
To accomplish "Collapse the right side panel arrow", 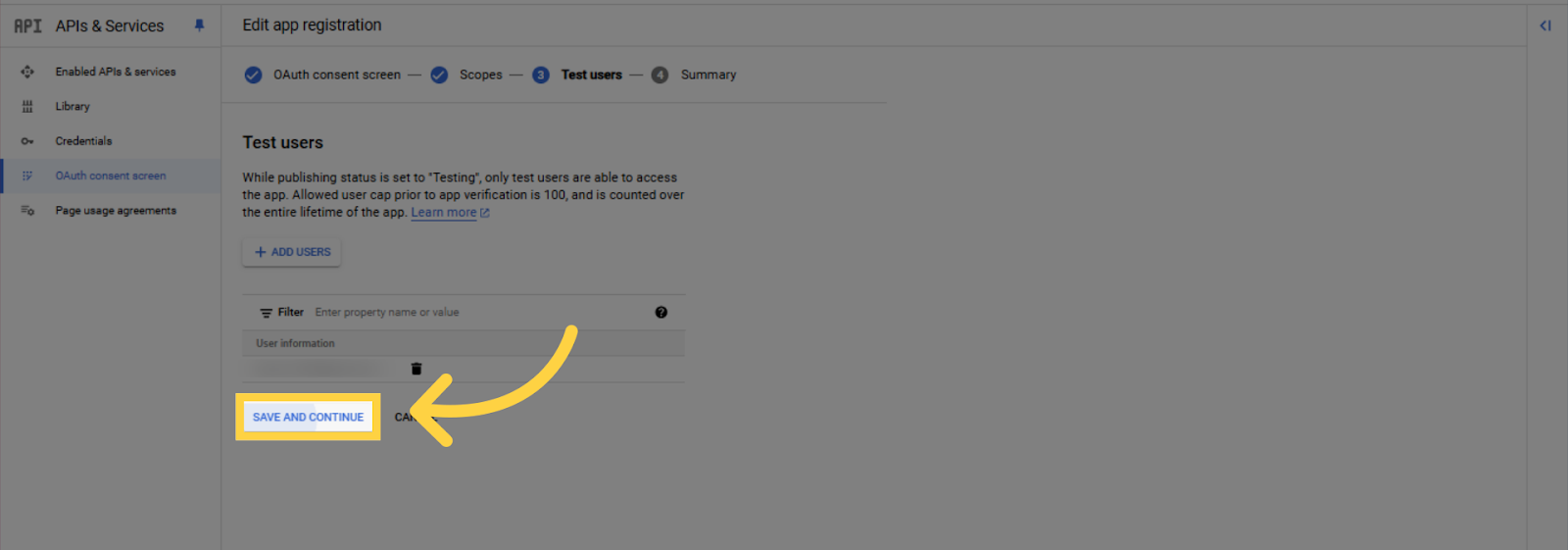I will (1545, 25).
